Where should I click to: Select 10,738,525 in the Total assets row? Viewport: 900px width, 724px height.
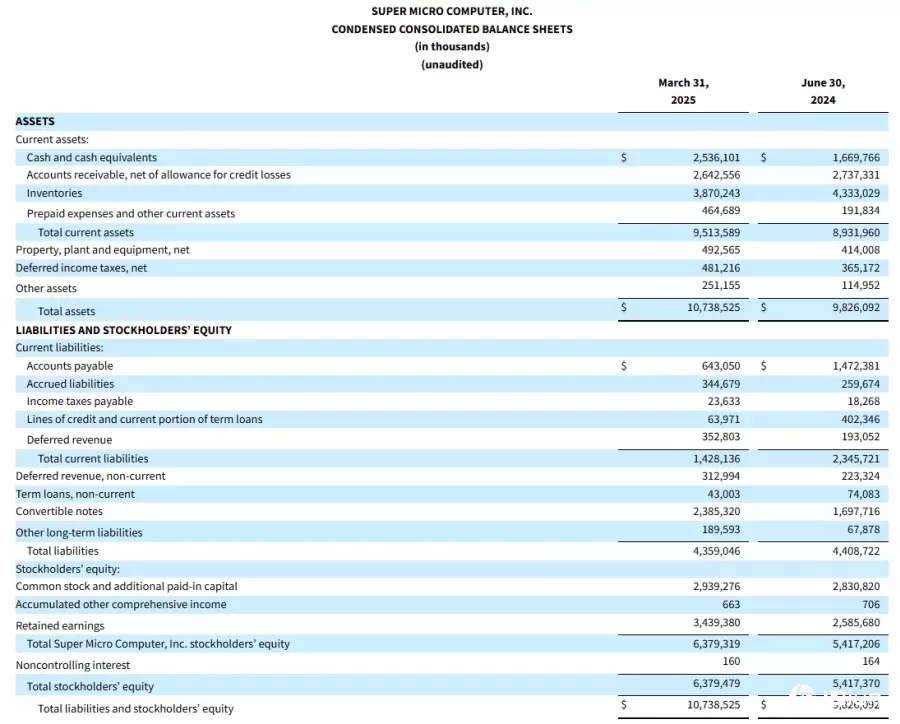tap(713, 307)
